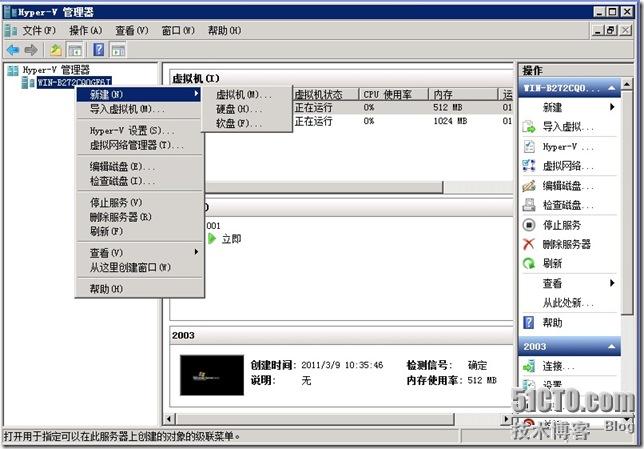This screenshot has height=449, width=644.
Task: Choose 虚拟网络管理器(T)... from context menu
Action: [x=140, y=145]
